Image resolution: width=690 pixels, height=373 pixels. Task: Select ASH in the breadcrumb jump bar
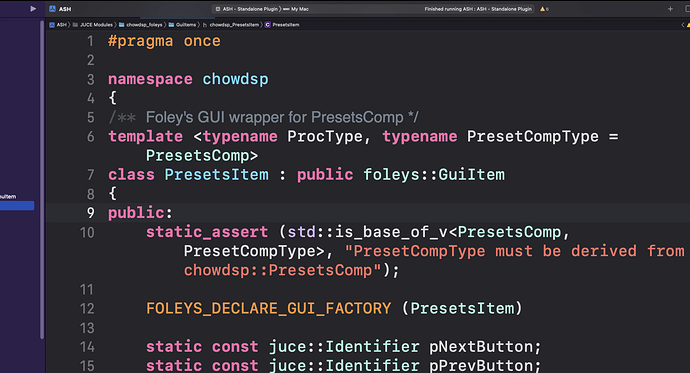coord(58,25)
